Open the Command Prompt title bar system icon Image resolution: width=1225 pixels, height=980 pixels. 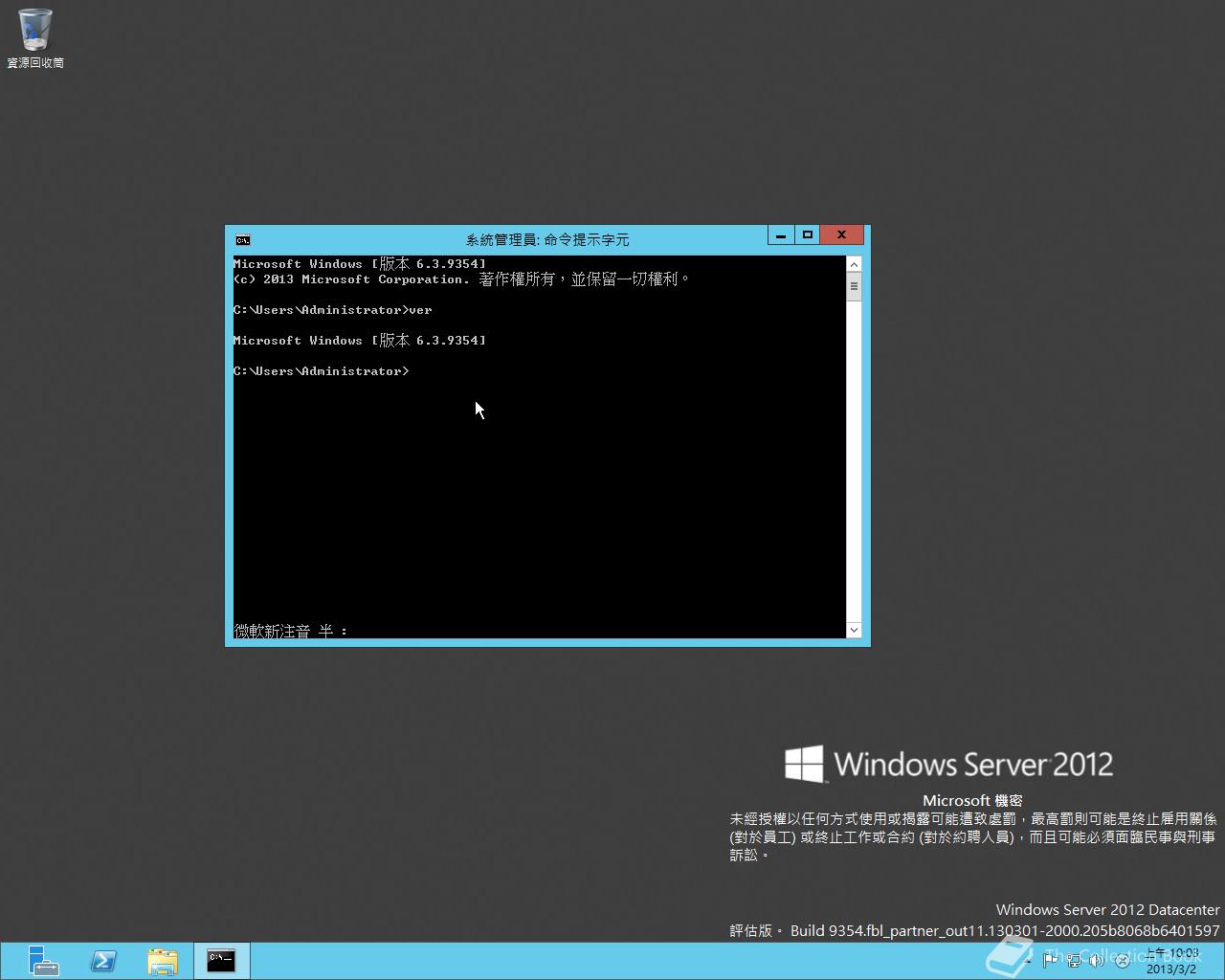[x=243, y=240]
